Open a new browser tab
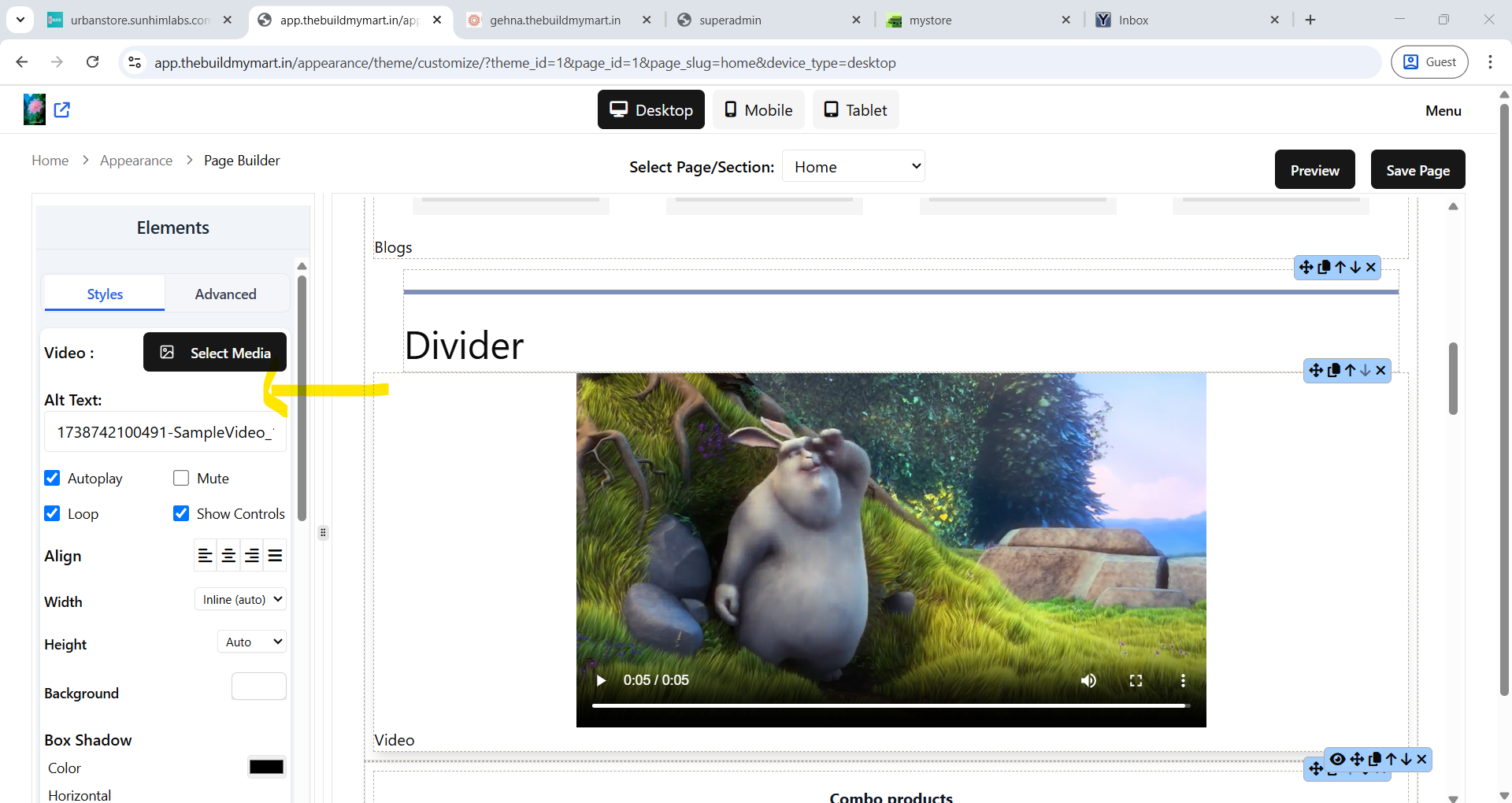This screenshot has height=803, width=1512. 1310,20
